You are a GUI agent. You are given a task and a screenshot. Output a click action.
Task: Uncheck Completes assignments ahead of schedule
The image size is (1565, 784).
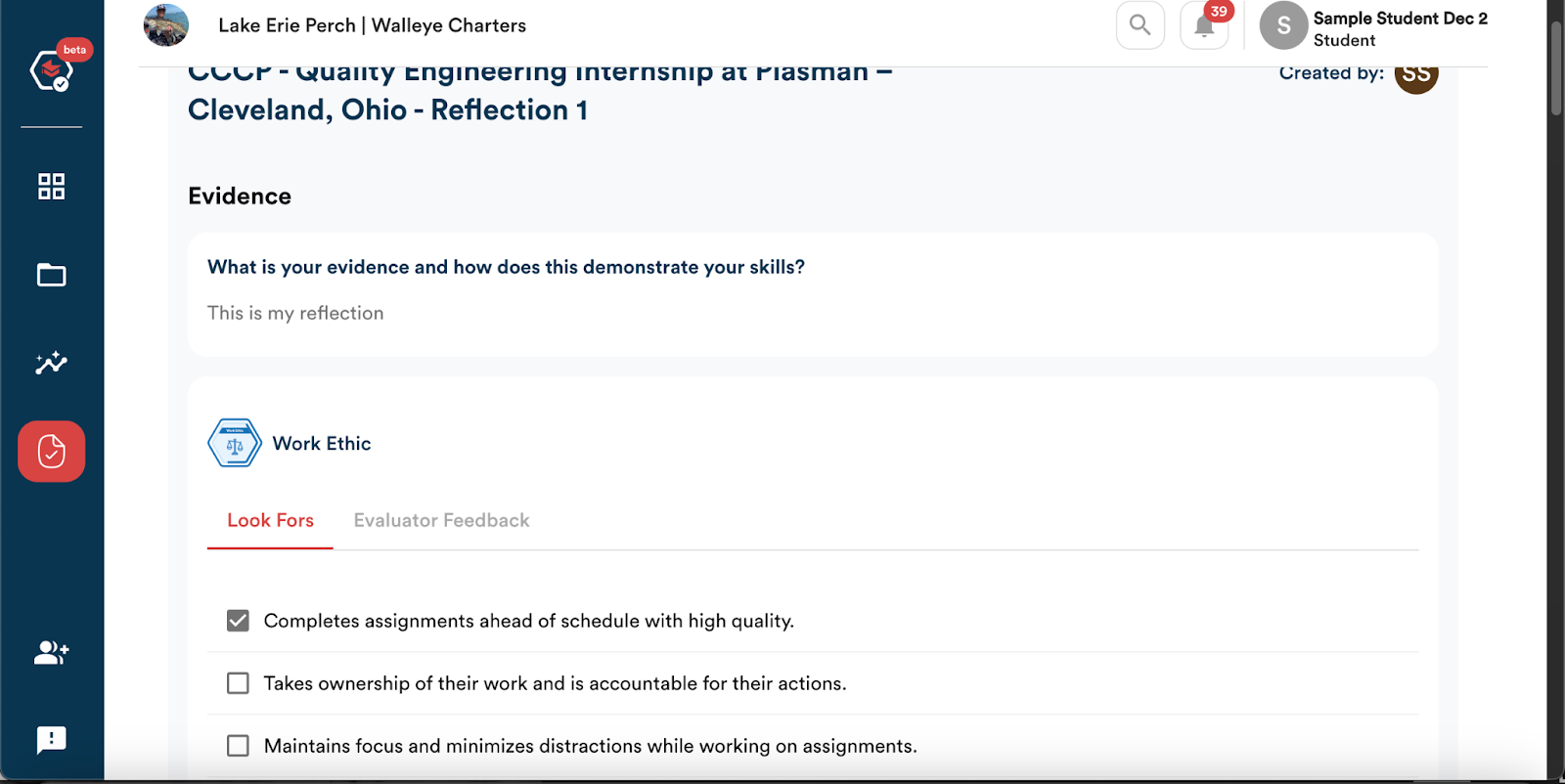click(238, 621)
